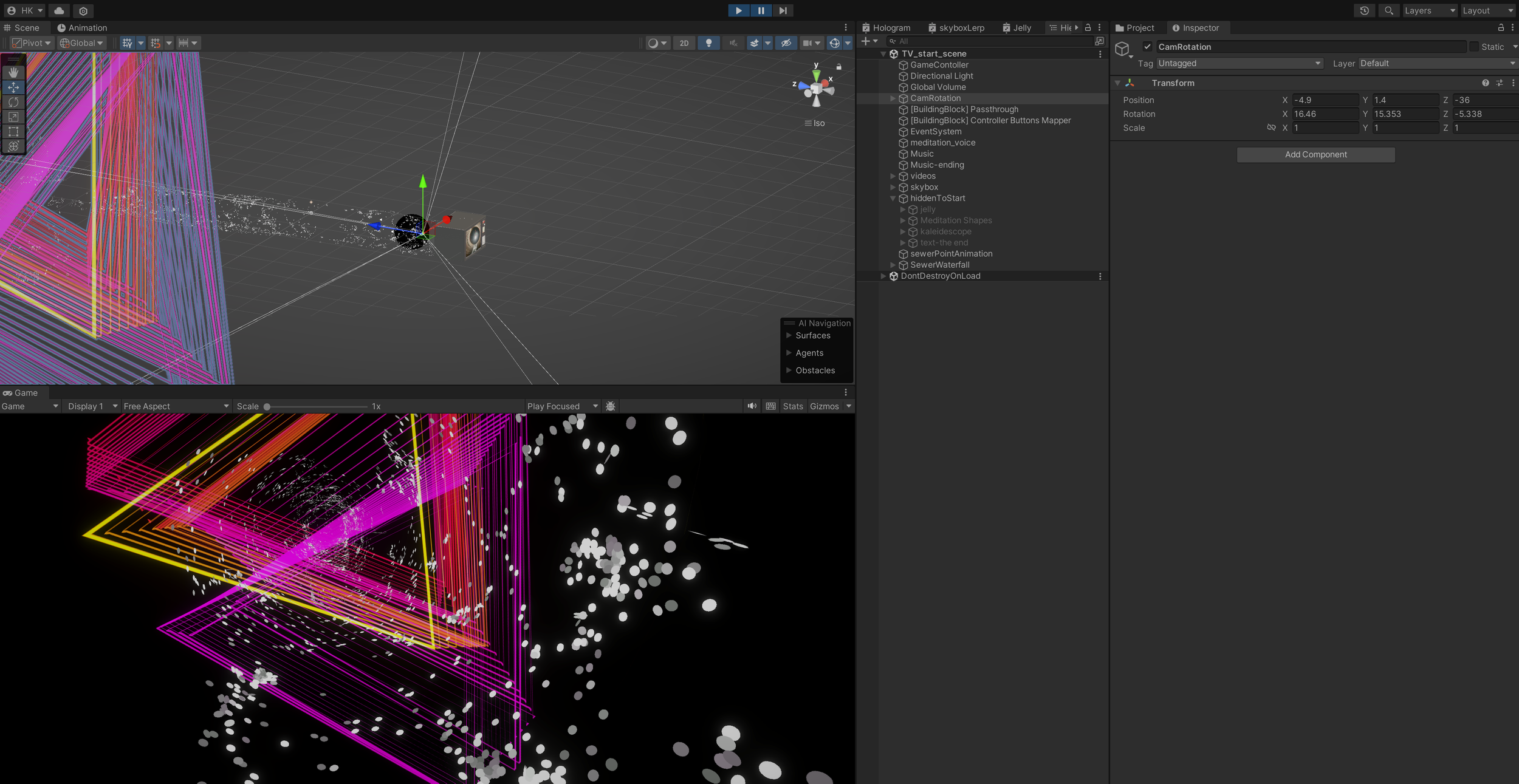The height and width of the screenshot is (784, 1519).
Task: Click the Add Component button
Action: point(1315,154)
